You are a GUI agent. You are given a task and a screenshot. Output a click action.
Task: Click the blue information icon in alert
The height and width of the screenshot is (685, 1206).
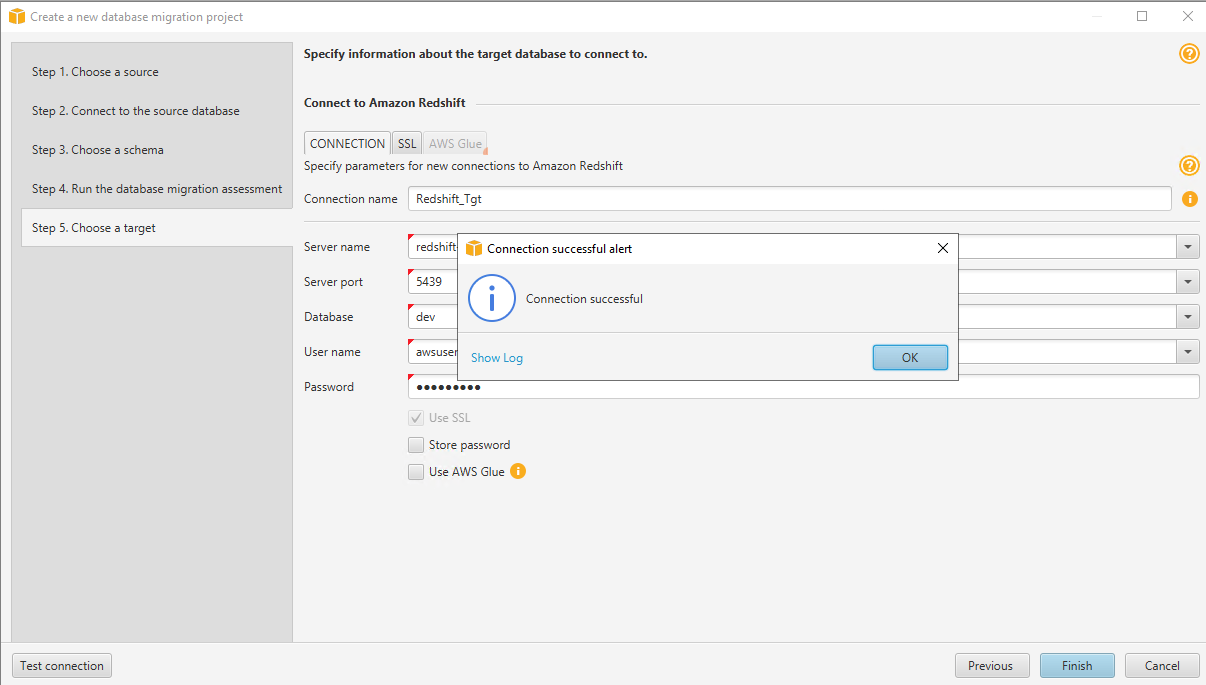[491, 298]
